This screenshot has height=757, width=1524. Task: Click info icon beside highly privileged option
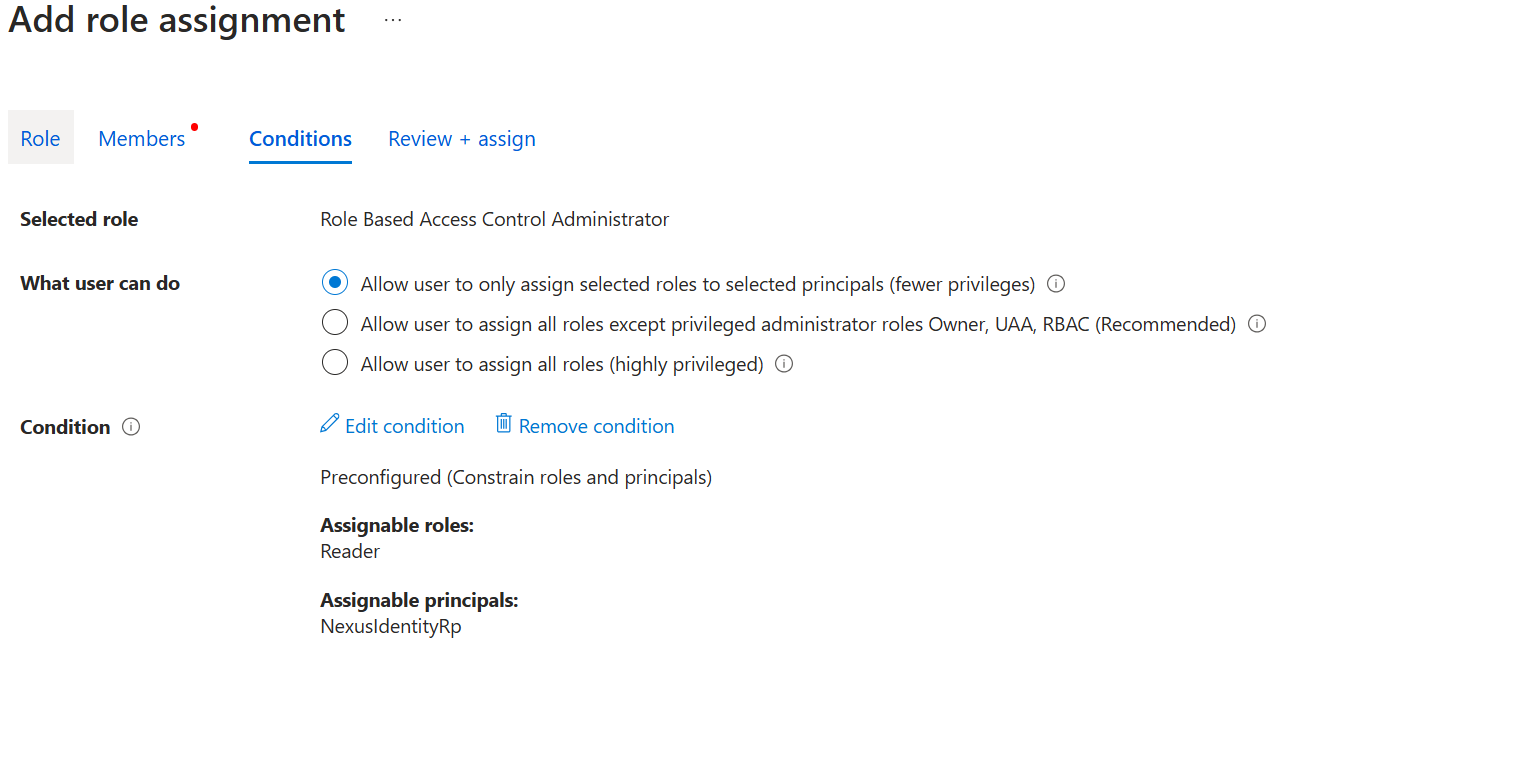(784, 364)
